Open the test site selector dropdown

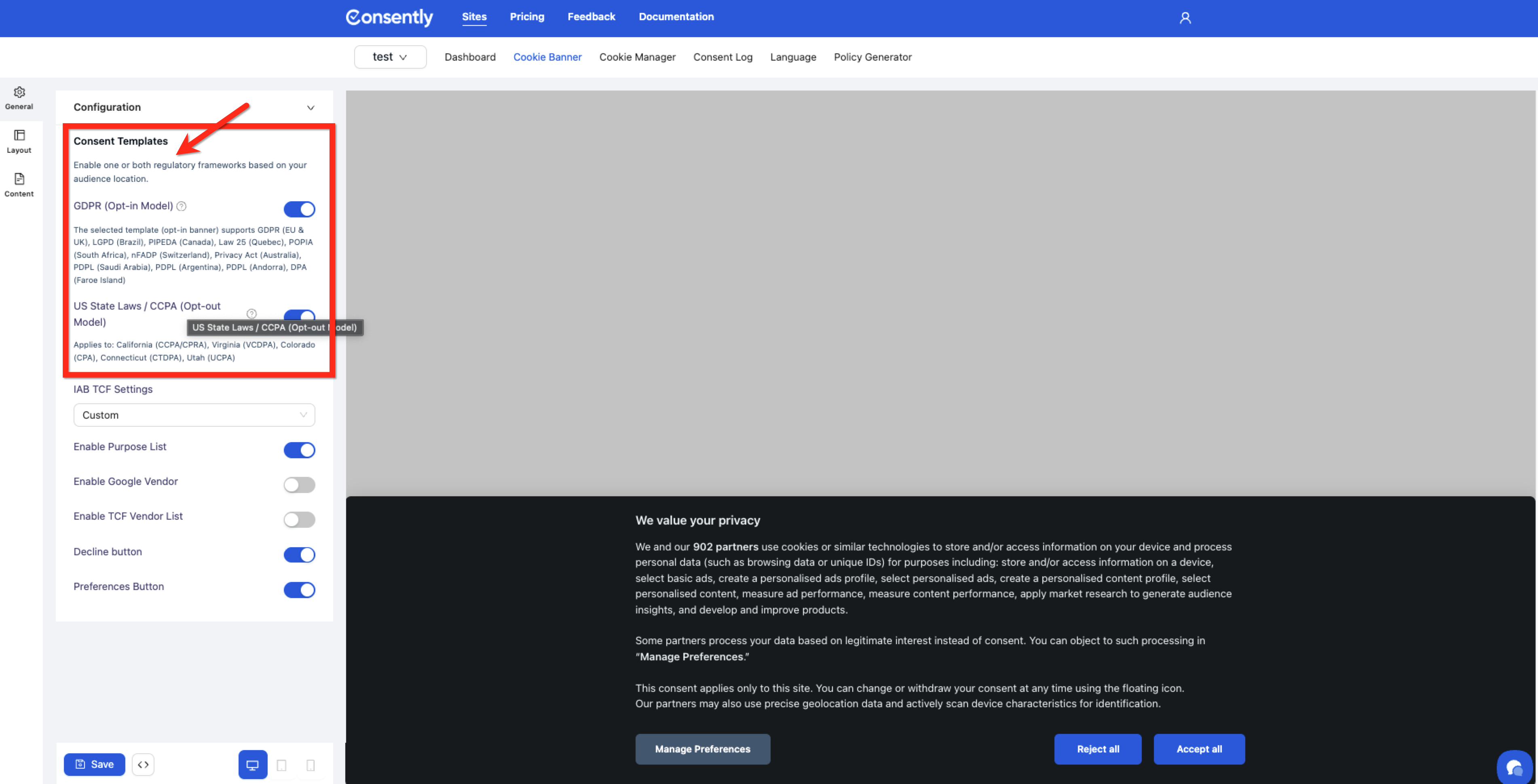tap(390, 57)
